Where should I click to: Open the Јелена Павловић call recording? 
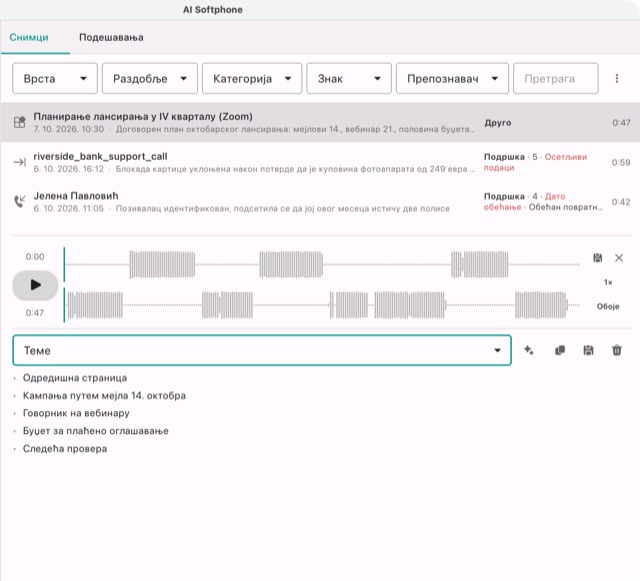[x=320, y=202]
